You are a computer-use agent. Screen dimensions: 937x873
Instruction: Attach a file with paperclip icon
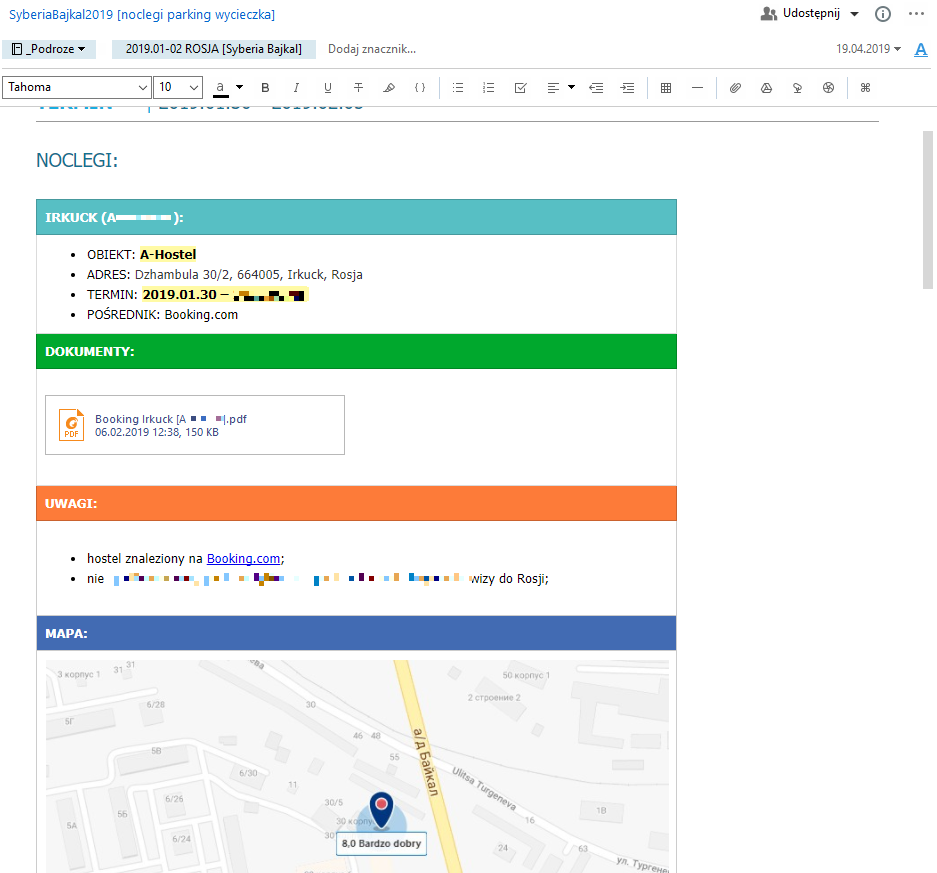(x=735, y=88)
